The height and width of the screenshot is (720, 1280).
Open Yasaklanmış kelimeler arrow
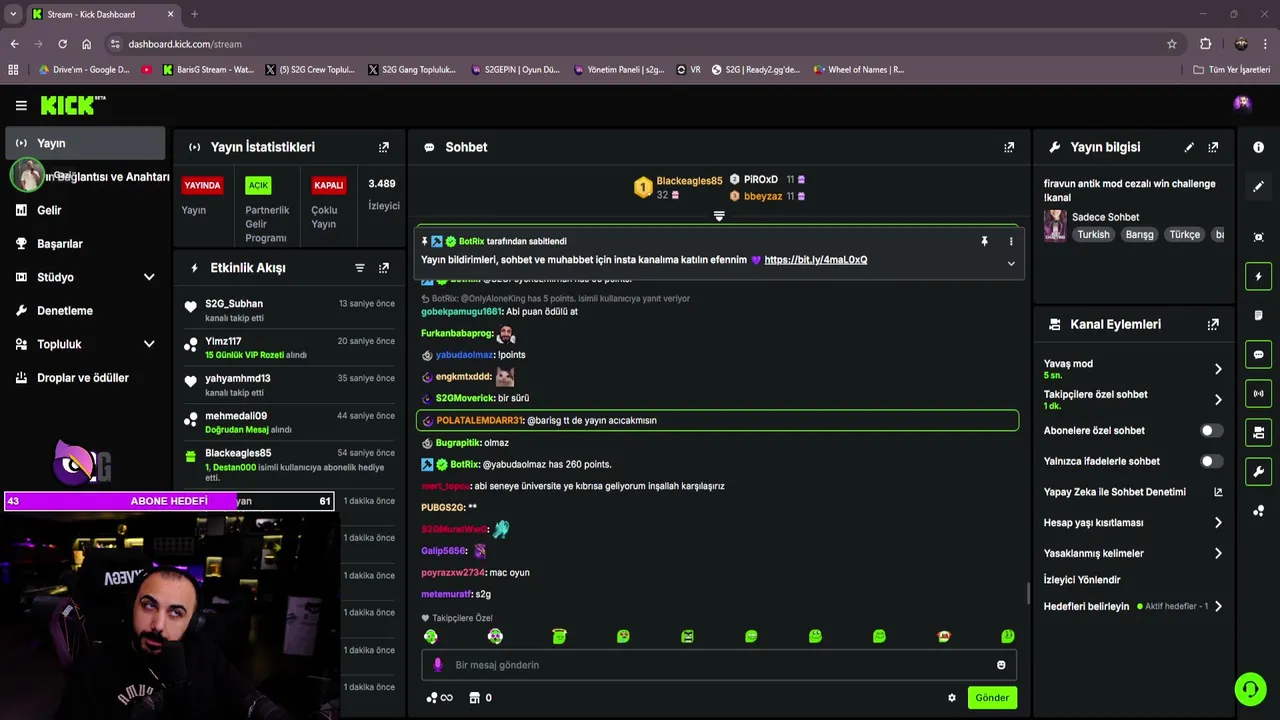[1218, 553]
